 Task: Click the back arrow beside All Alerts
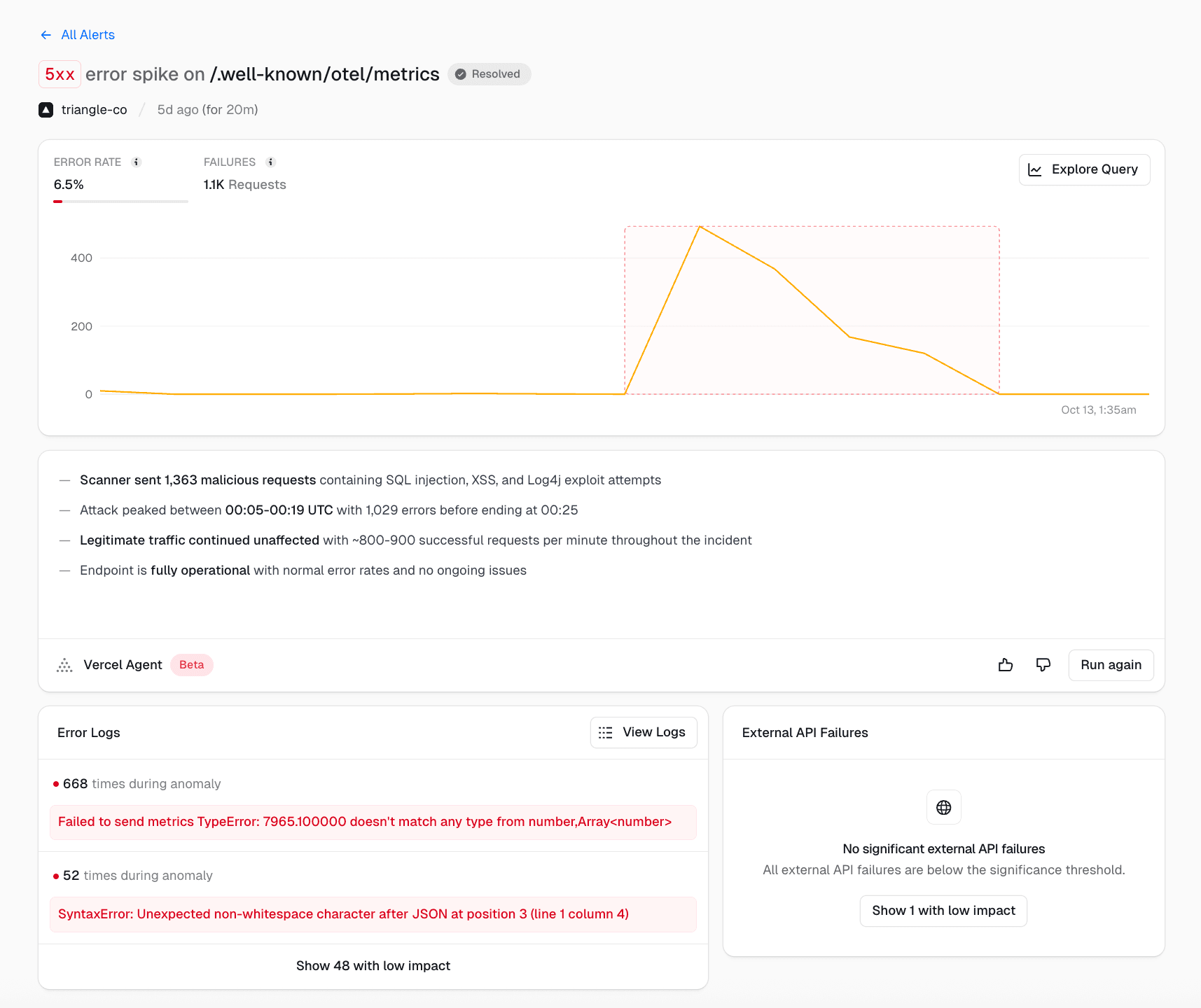coord(46,35)
